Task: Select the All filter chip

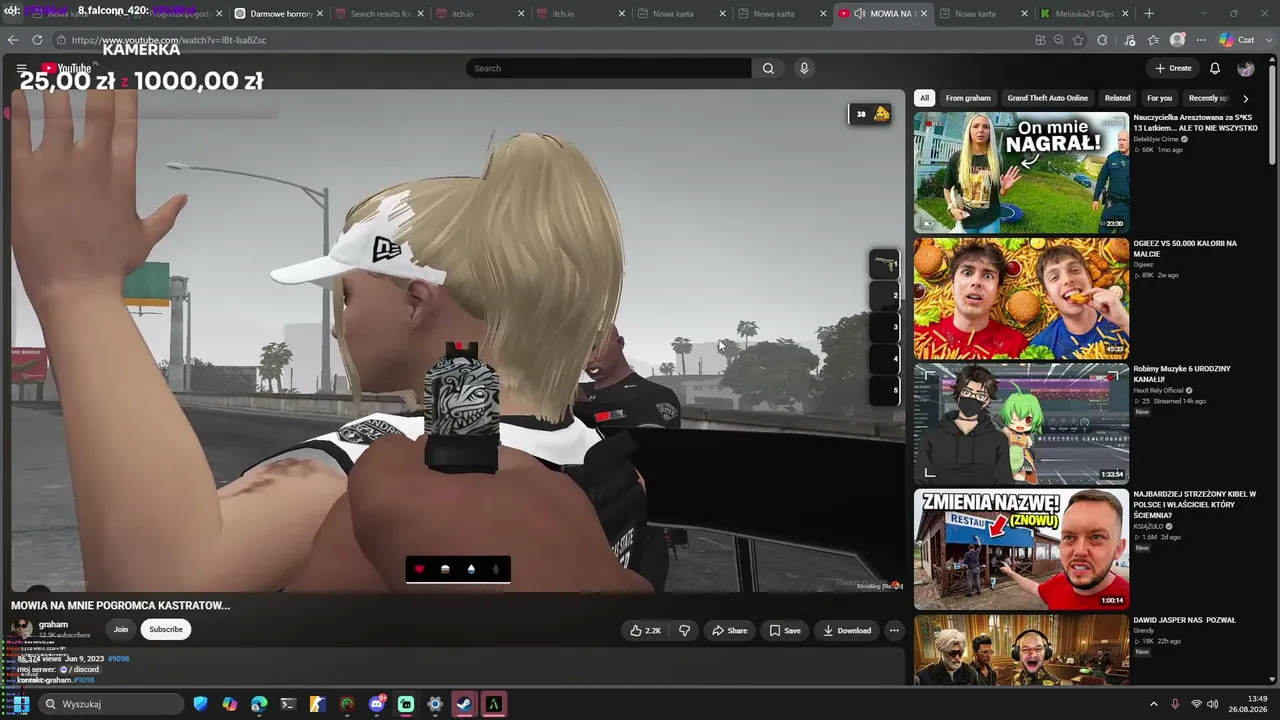Action: (924, 98)
